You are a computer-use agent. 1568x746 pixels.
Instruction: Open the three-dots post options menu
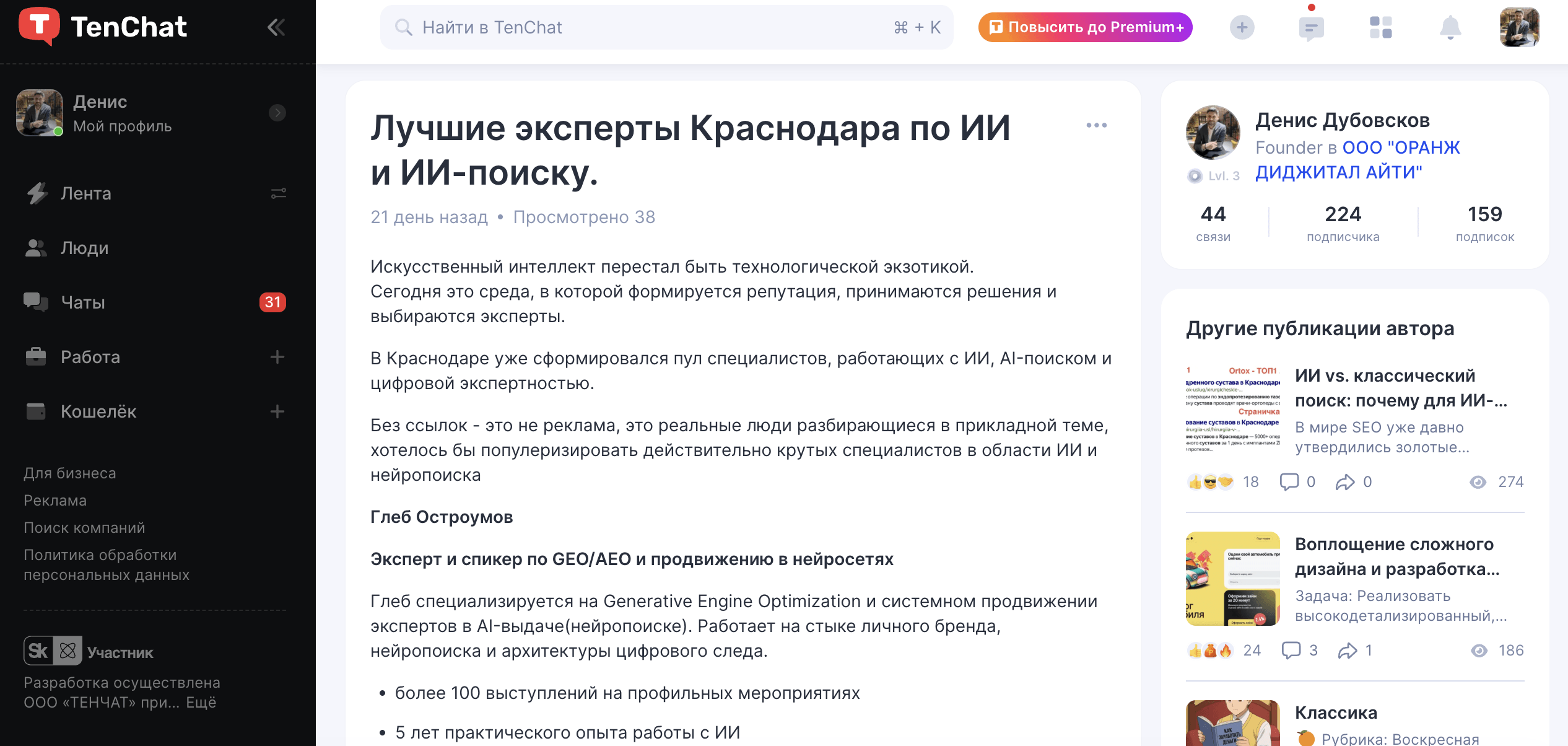click(x=1096, y=125)
